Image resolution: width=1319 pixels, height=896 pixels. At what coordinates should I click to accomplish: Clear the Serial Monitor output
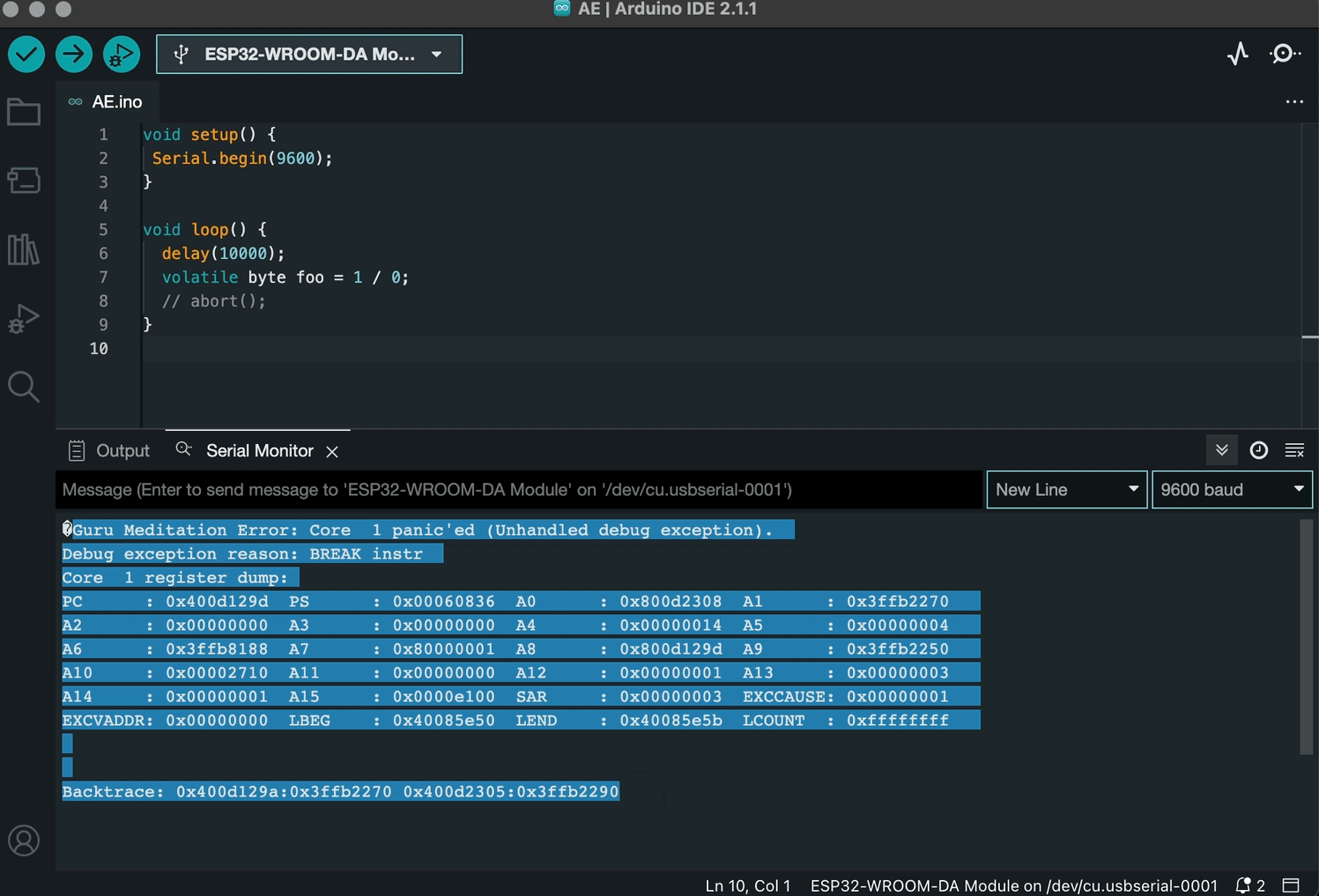point(1294,450)
